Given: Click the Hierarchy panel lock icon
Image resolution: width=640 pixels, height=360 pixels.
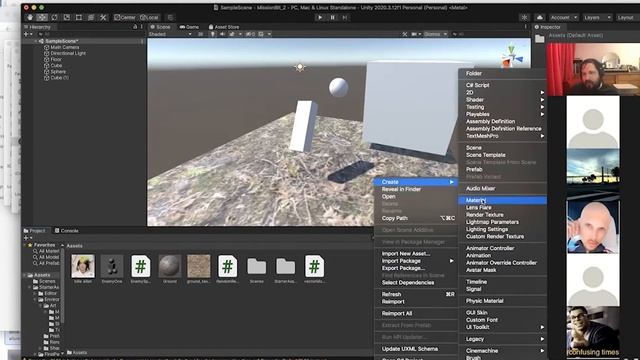Looking at the screenshot, I should pos(135,27).
